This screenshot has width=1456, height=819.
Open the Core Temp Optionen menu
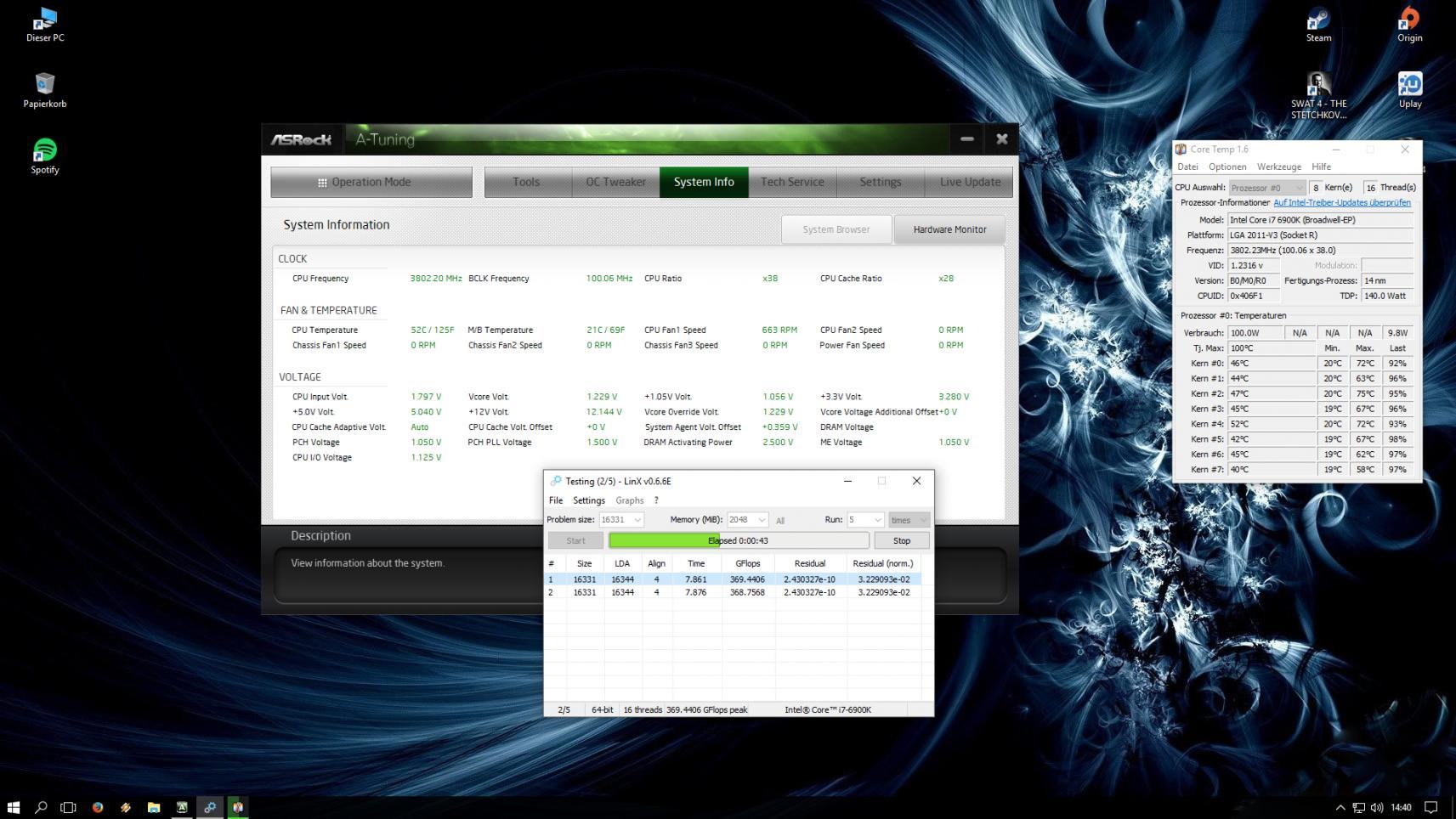[1227, 167]
